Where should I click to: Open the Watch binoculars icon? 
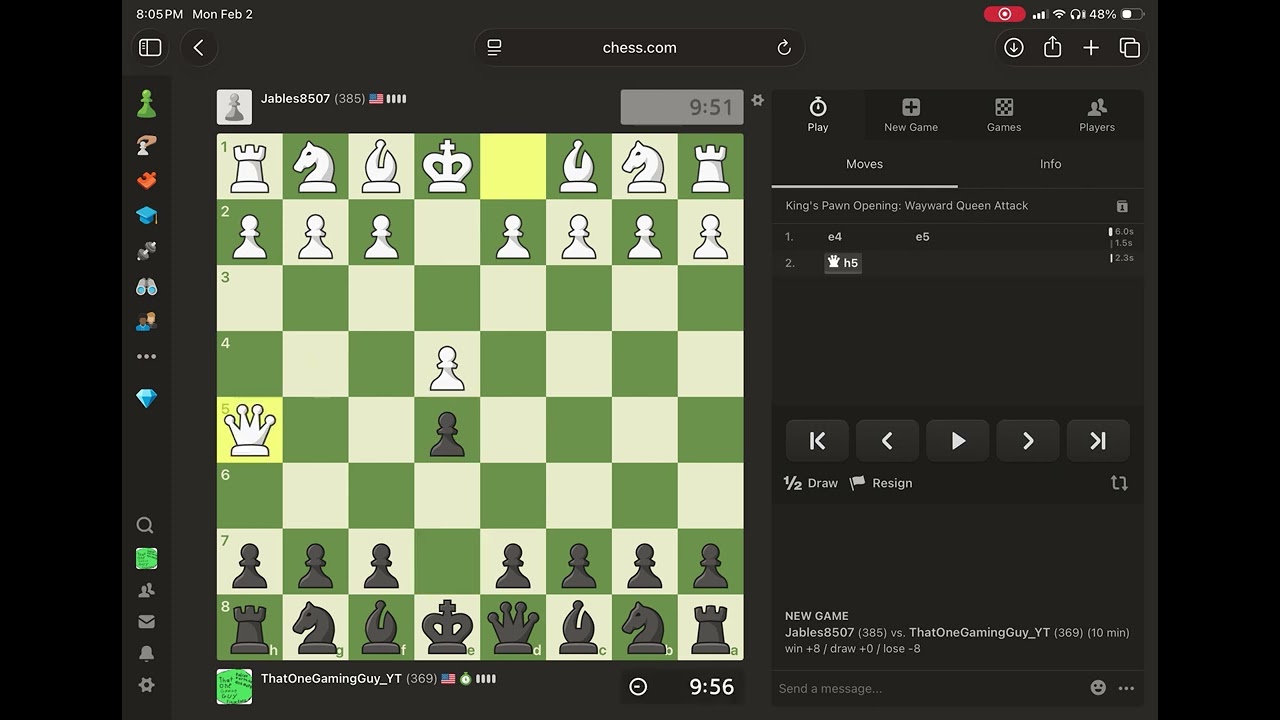(146, 286)
